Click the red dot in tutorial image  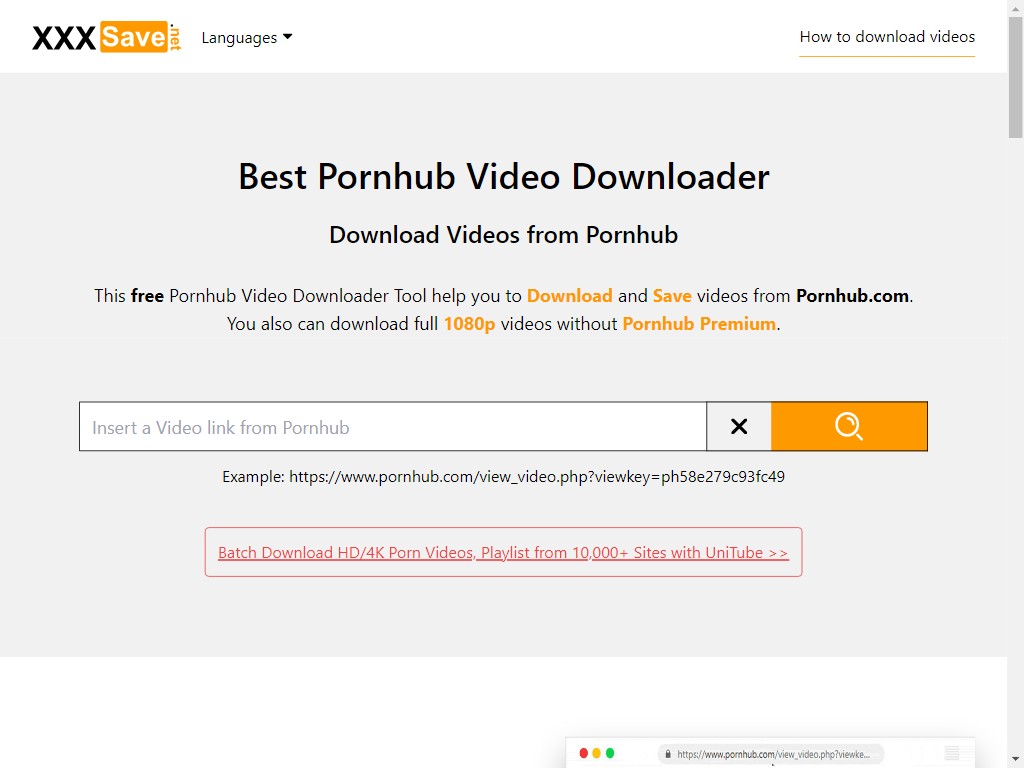pos(583,753)
